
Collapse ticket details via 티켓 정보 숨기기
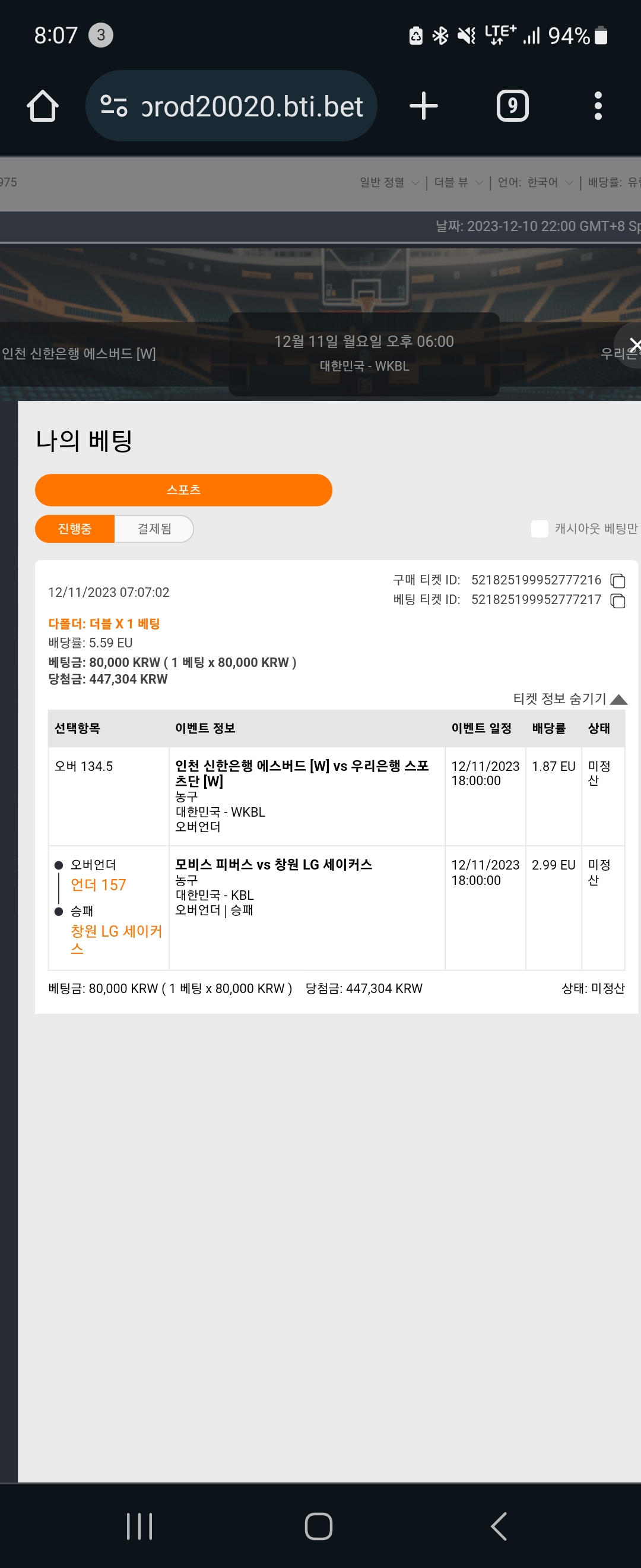(570, 698)
